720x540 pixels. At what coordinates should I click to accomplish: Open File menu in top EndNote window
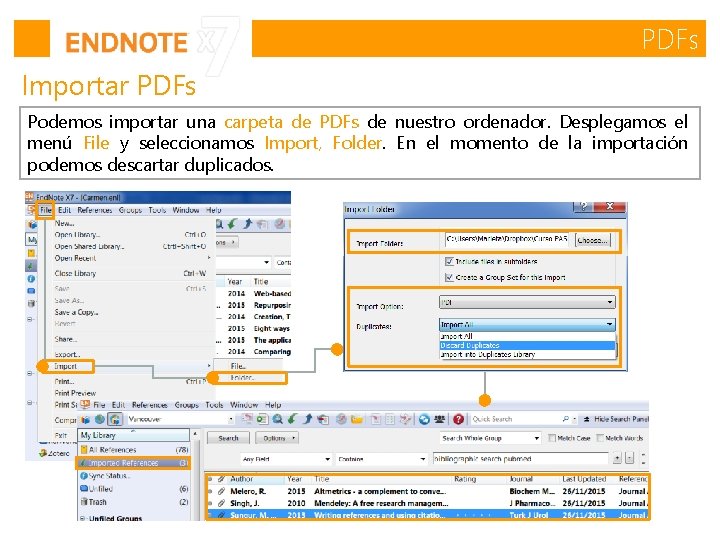[45, 210]
